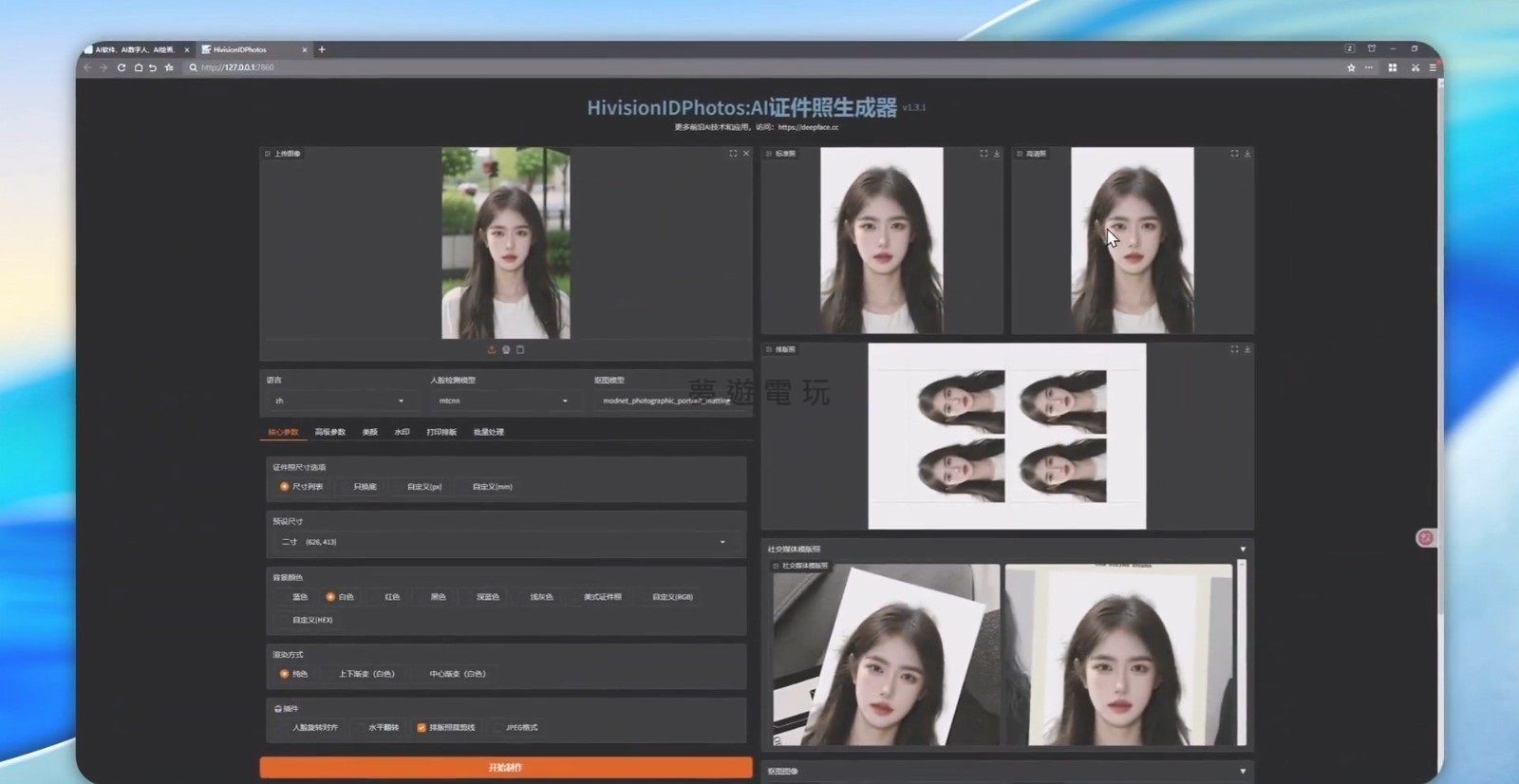Screen dimensions: 1519x784
Task: Download the 标准照 standard photo result
Action: tap(996, 154)
